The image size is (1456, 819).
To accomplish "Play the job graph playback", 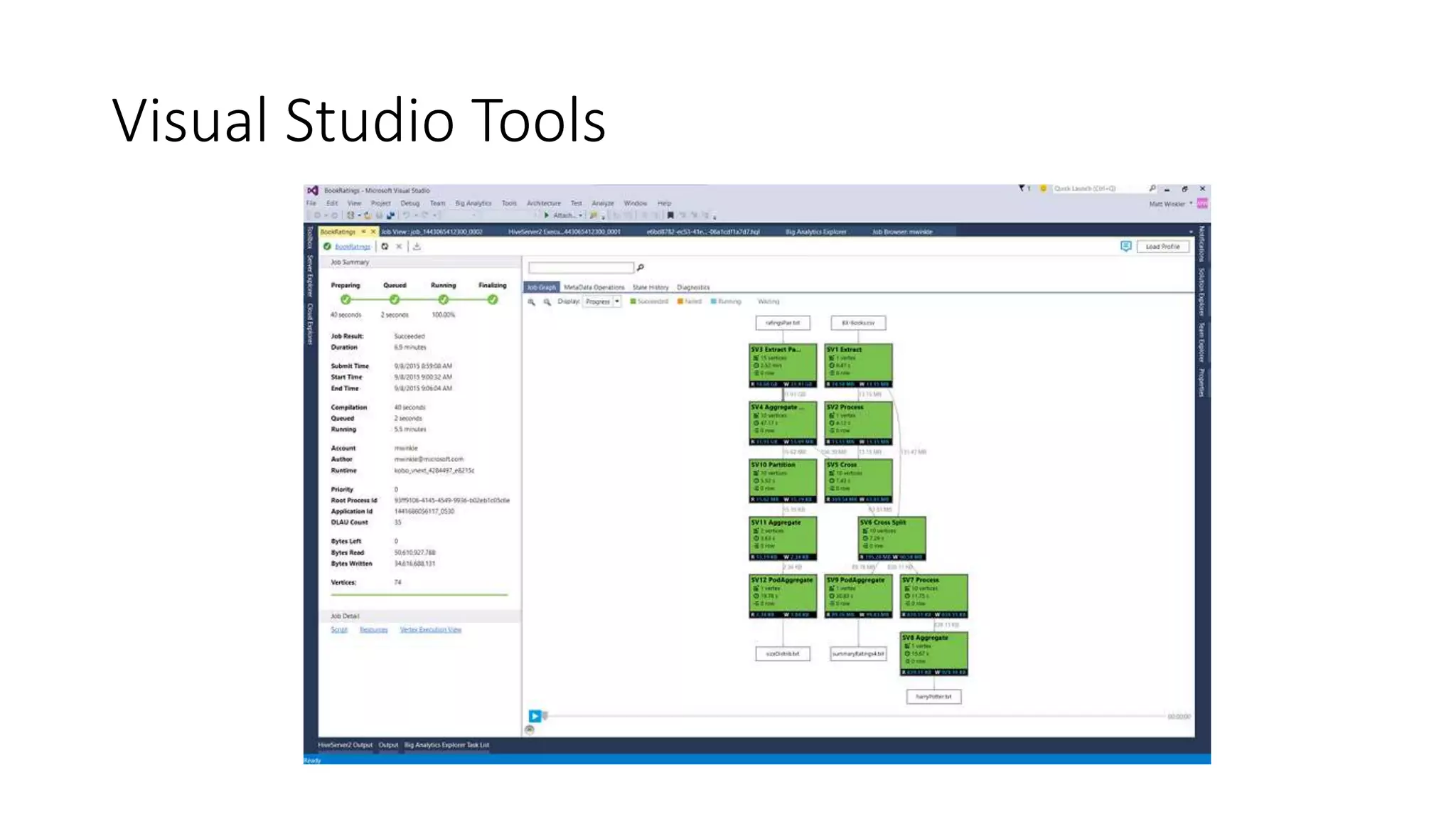I will pos(535,716).
